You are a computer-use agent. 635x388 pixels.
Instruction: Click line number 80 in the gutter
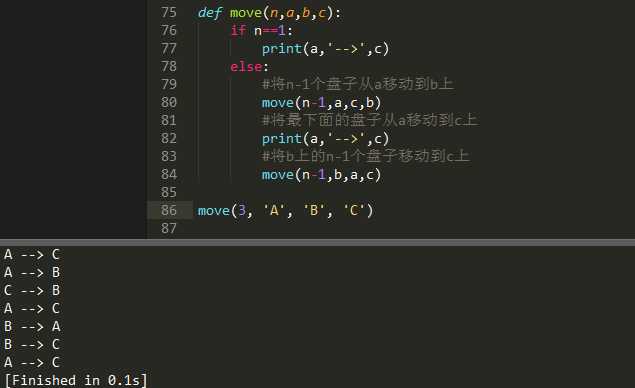coord(169,102)
